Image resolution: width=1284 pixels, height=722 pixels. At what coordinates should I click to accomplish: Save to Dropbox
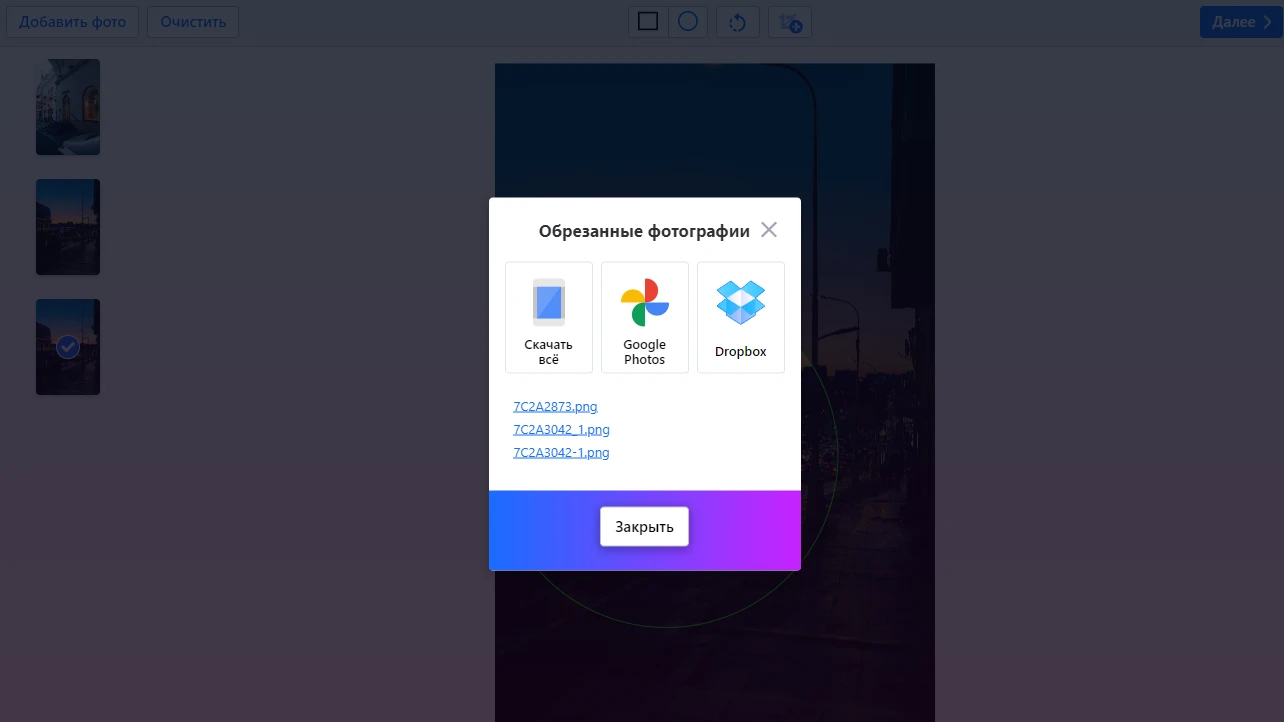coord(741,318)
